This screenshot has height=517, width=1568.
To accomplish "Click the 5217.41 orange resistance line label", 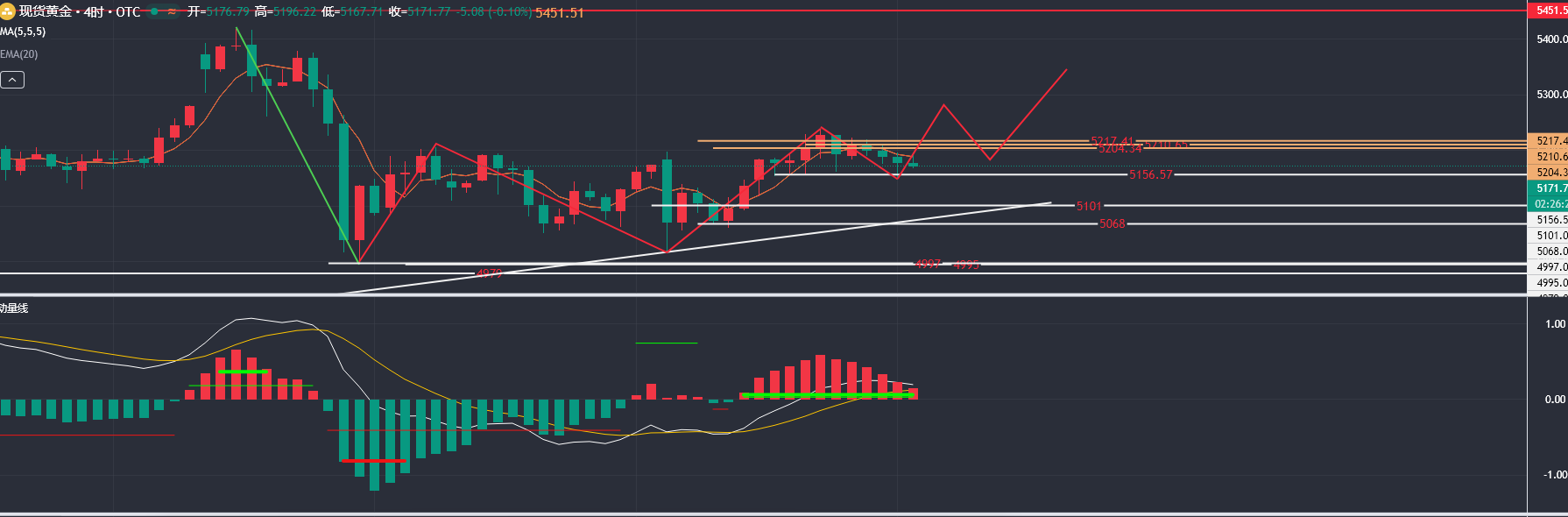I will 1111,140.
